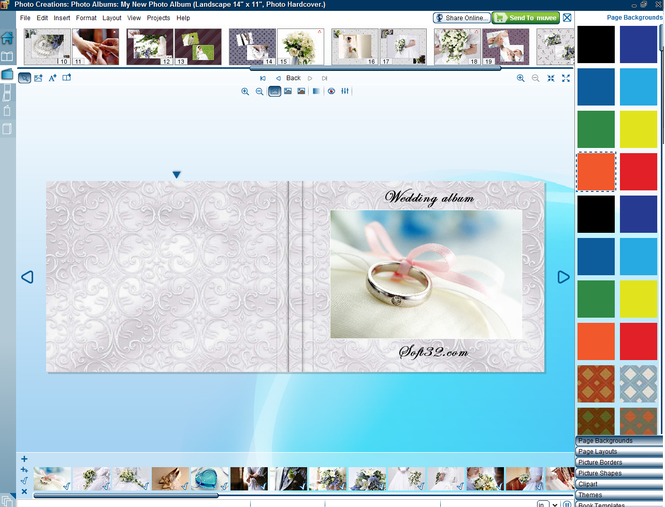Open the Layout menu
Viewport: 665px width, 507px height.
coord(112,18)
